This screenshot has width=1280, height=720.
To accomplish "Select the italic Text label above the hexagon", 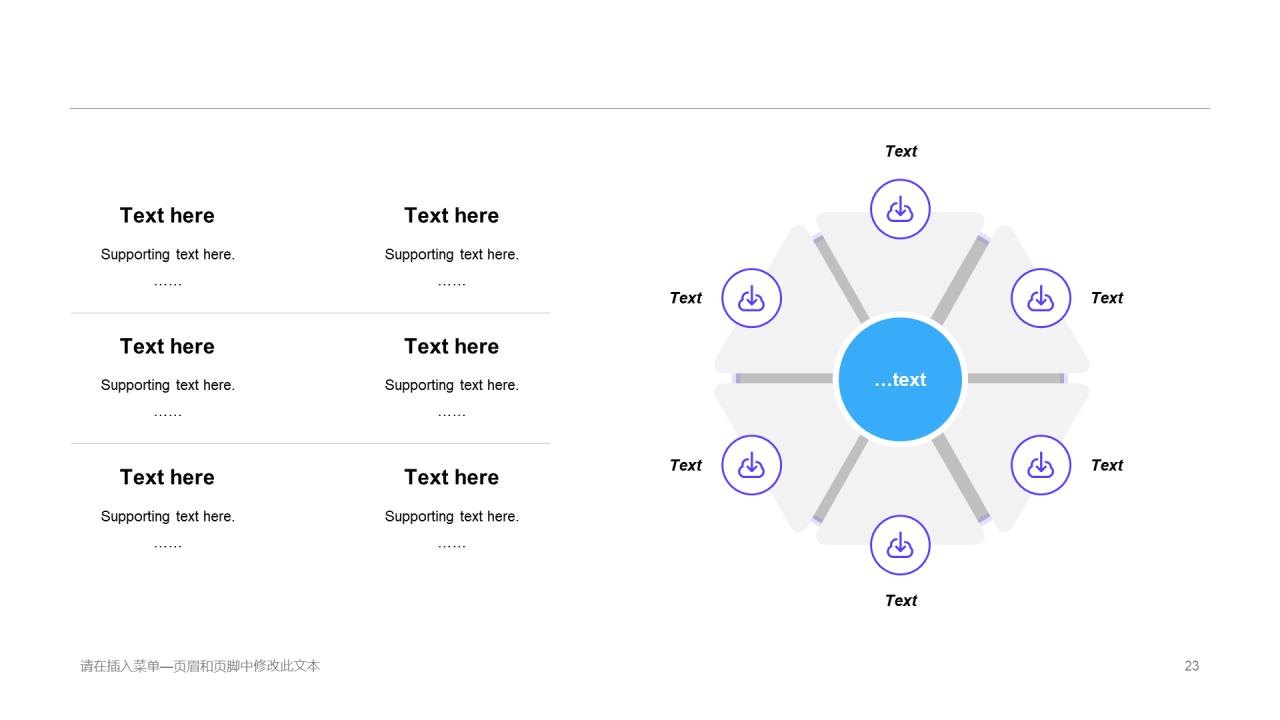I will tap(900, 151).
